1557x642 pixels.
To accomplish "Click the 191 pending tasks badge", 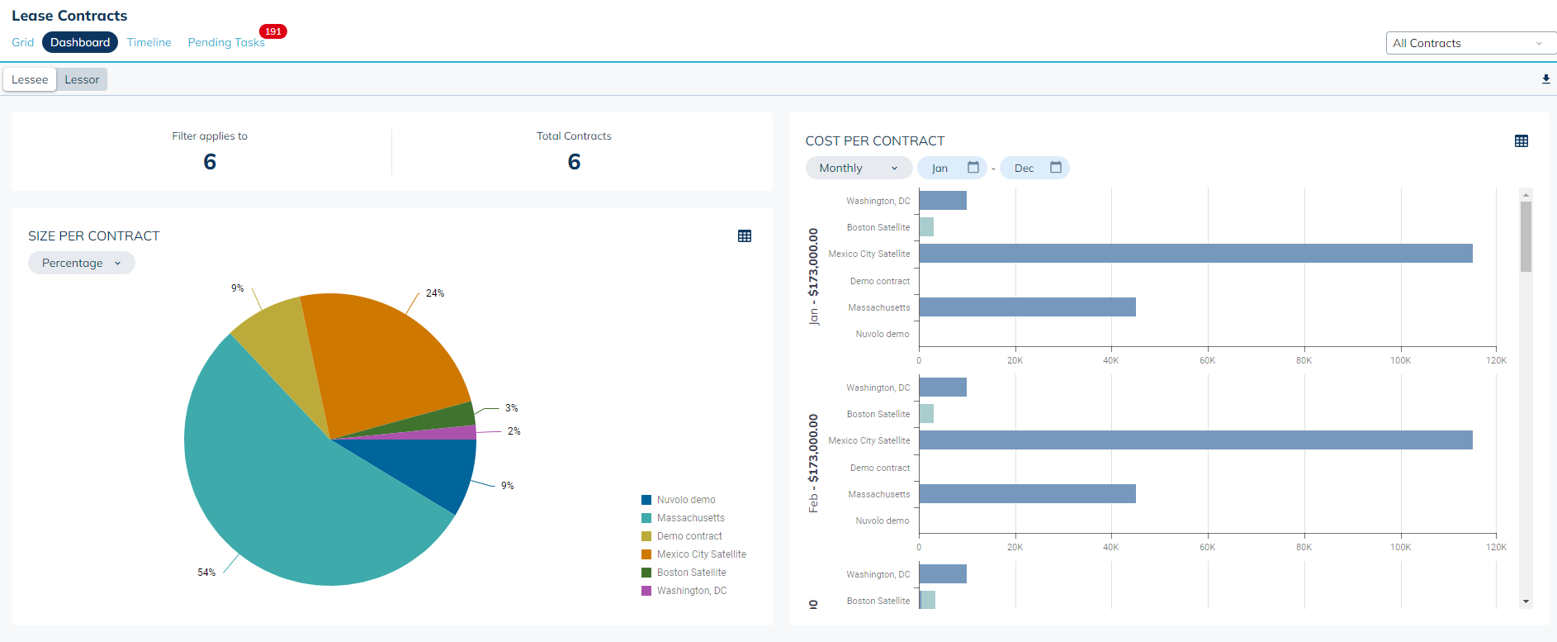I will (x=272, y=32).
